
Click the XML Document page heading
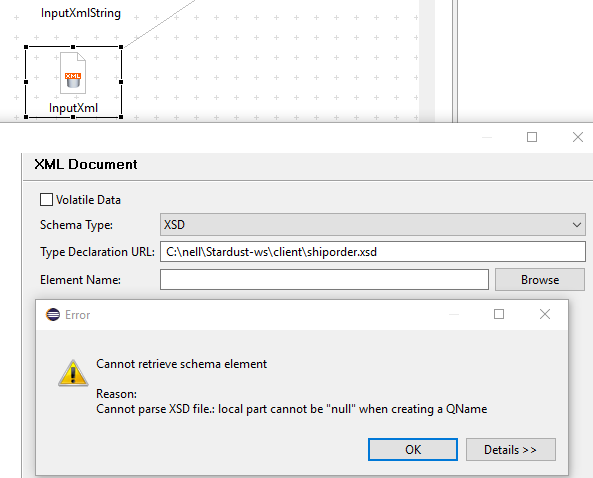click(86, 164)
